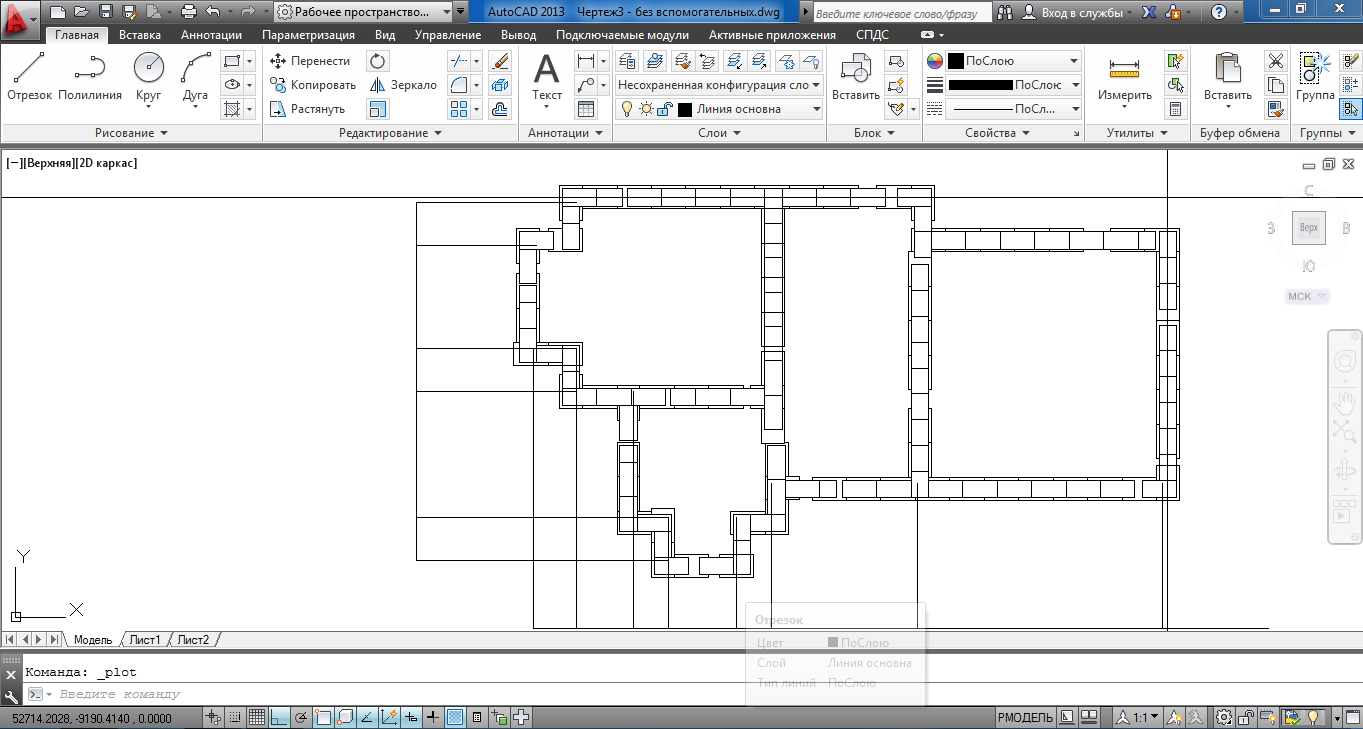Switch to Вид ribbon tab

(x=385, y=34)
